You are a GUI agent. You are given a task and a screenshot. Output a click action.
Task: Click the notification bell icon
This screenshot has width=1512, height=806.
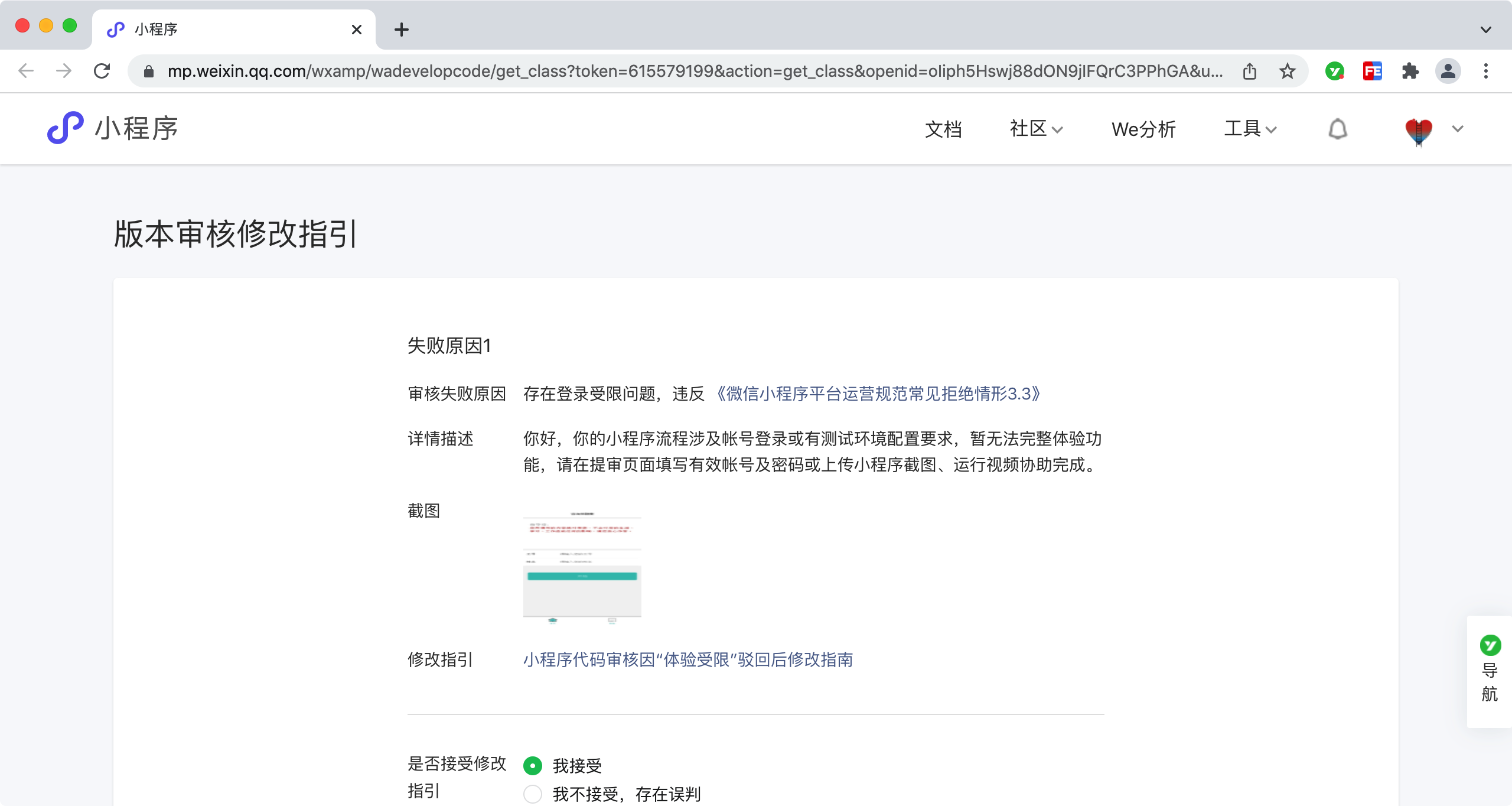coord(1337,129)
